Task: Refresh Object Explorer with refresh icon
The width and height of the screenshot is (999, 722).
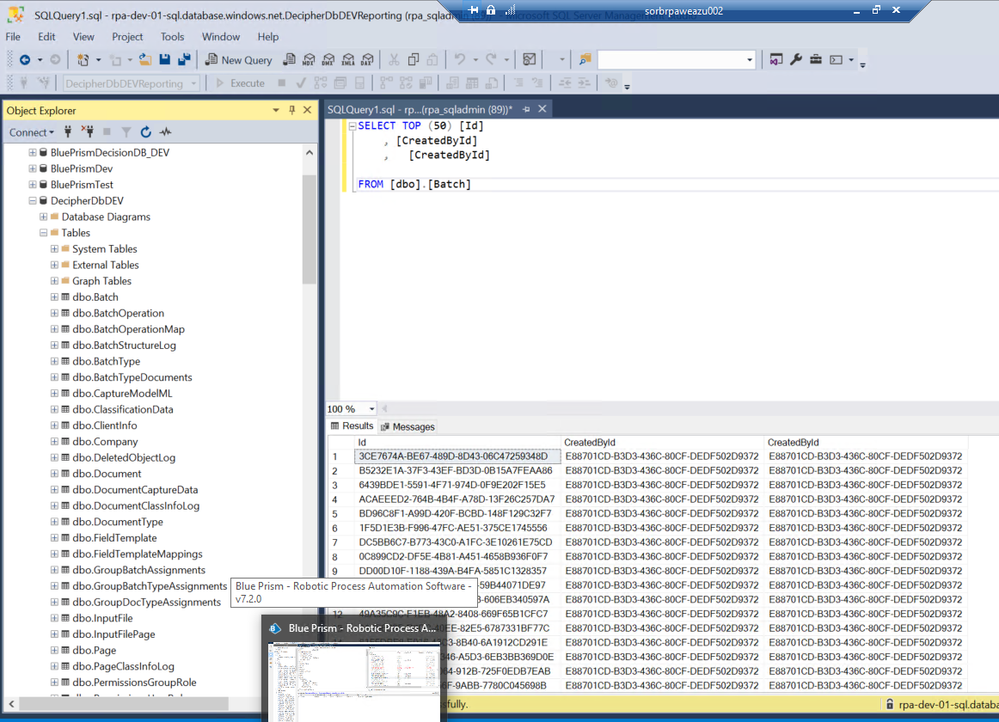Action: click(x=146, y=132)
